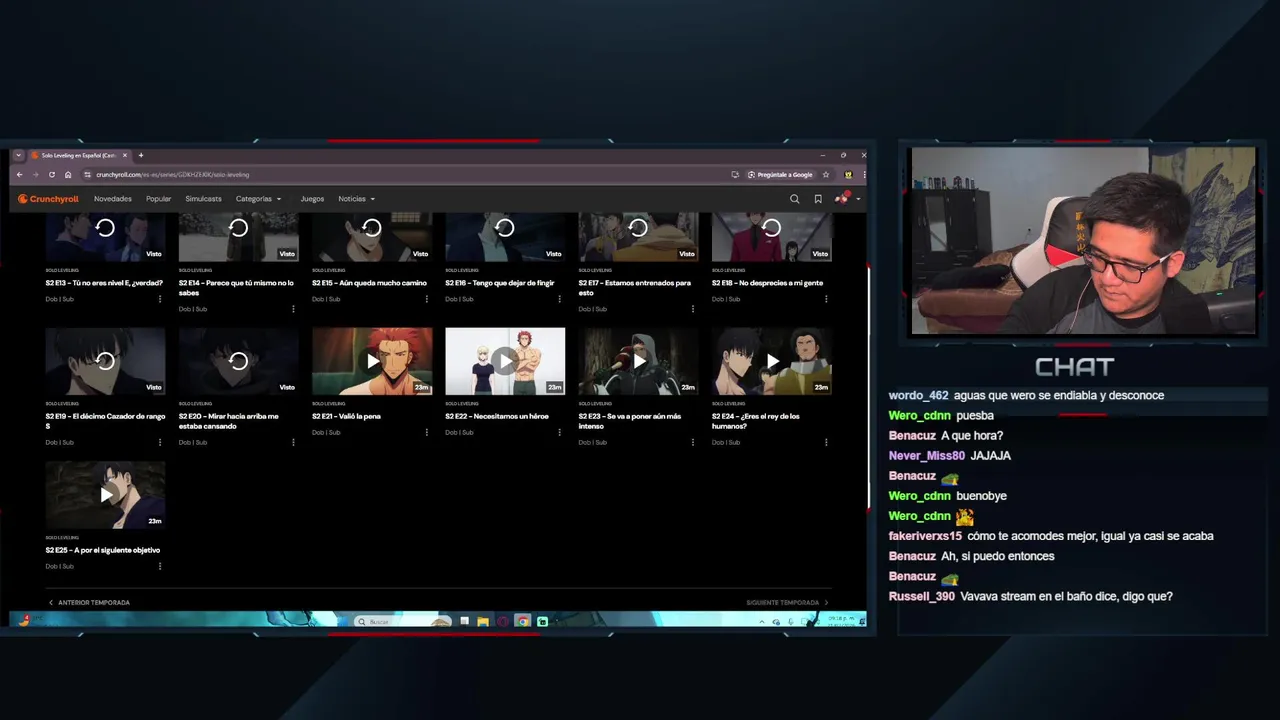
Task: Open more options for S2 E13
Action: pyautogui.click(x=160, y=299)
